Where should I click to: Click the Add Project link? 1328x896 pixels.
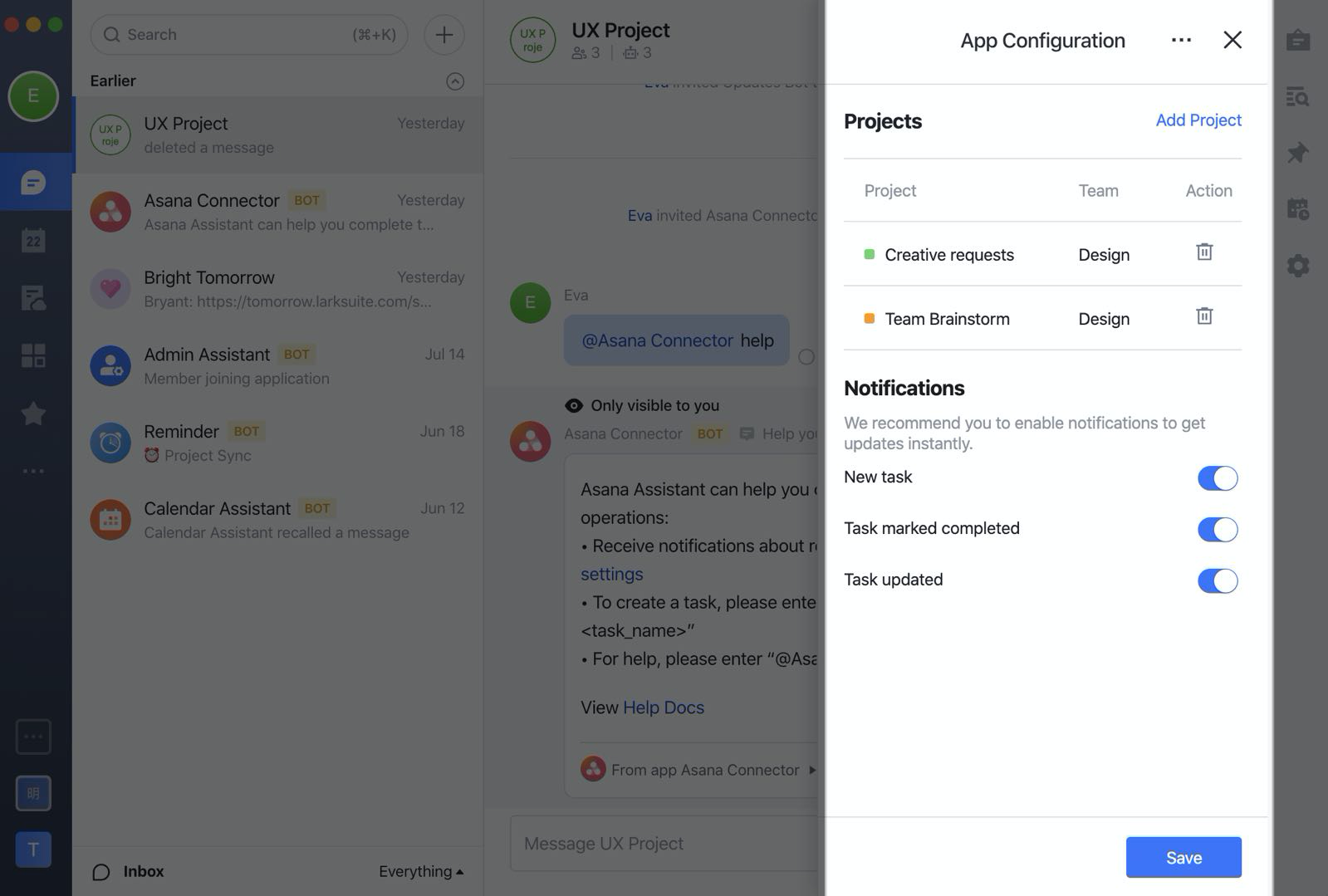click(x=1198, y=120)
